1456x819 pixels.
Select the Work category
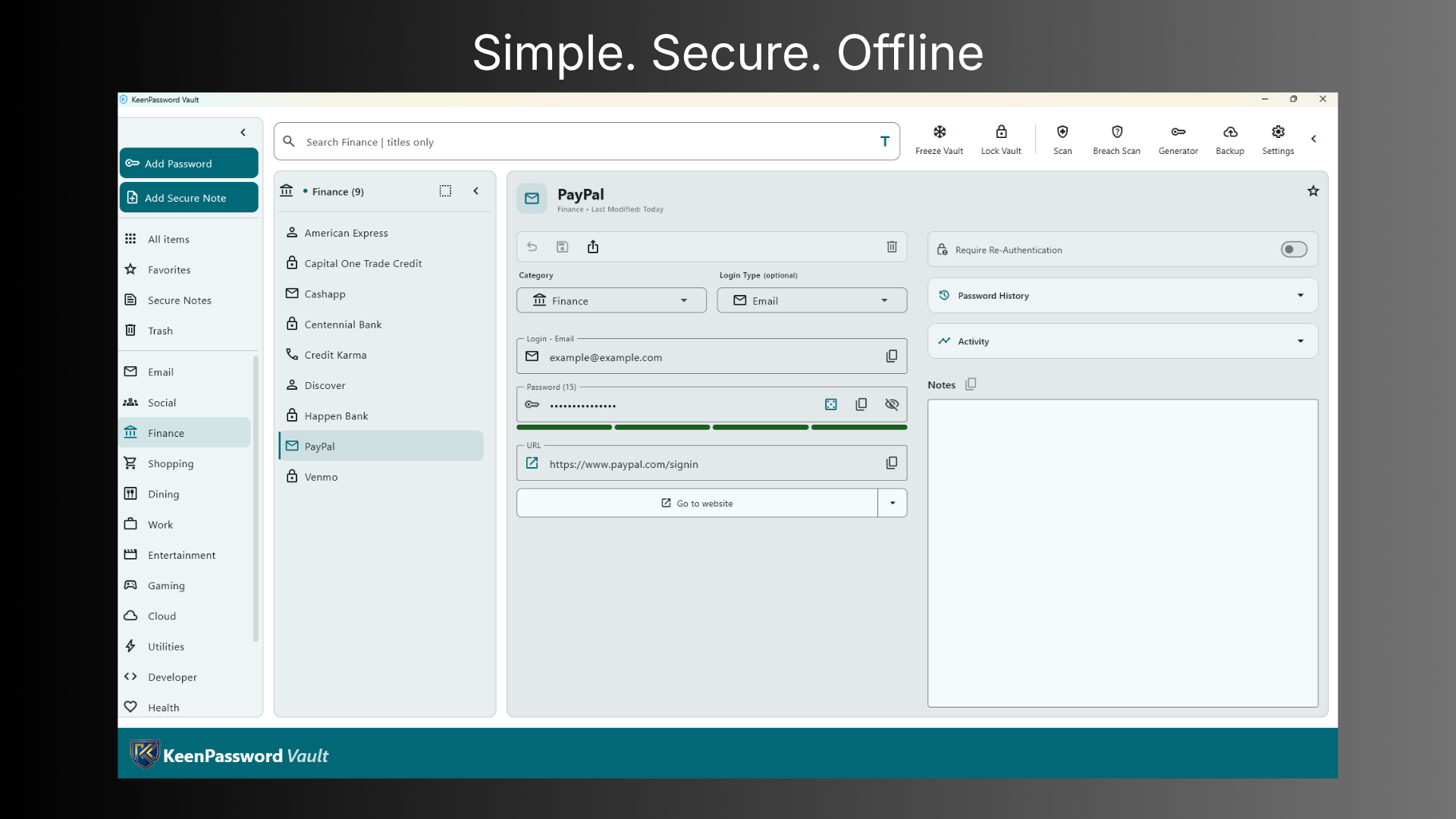[185, 524]
